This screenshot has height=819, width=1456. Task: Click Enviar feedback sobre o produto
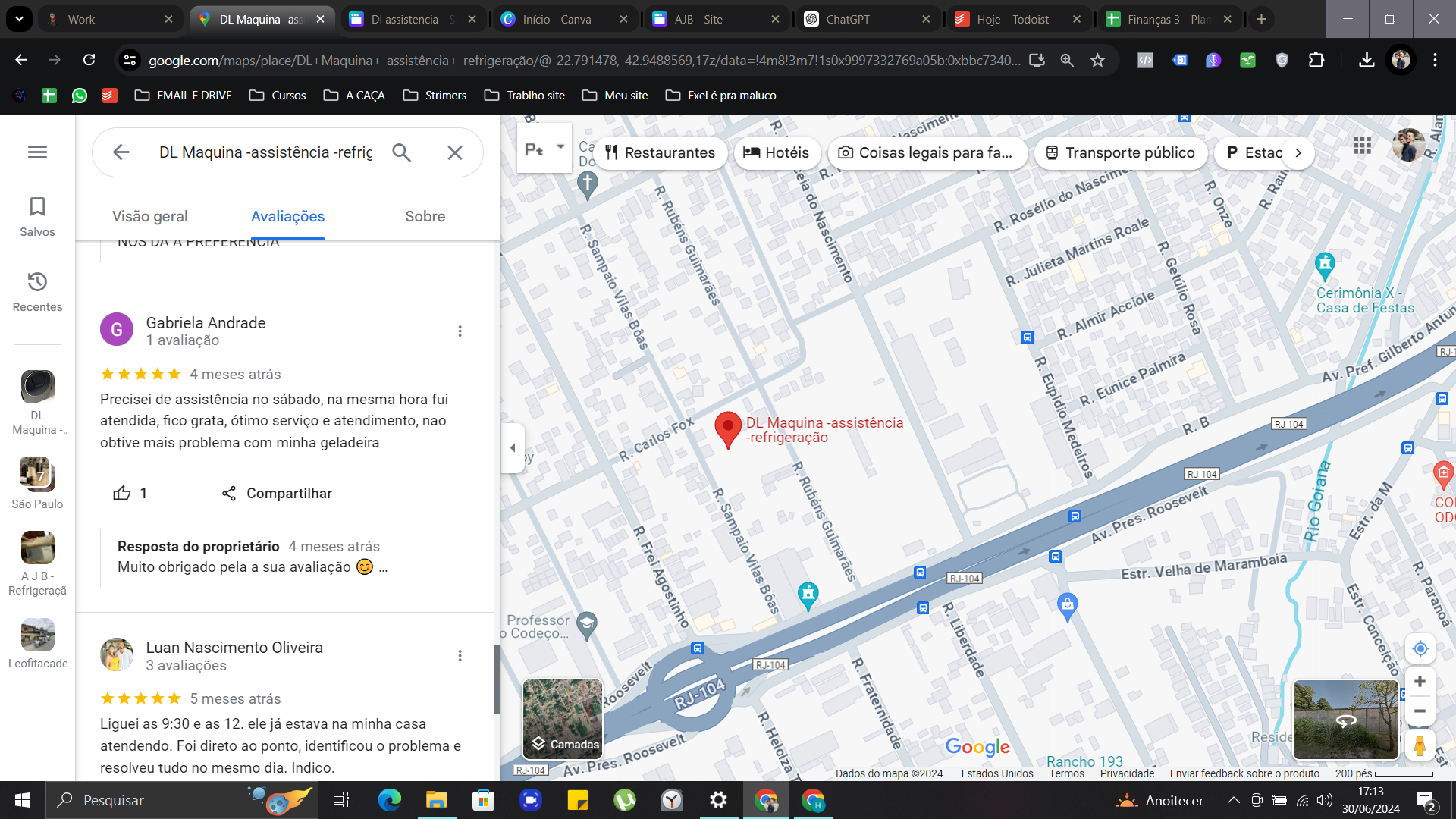tap(1244, 773)
